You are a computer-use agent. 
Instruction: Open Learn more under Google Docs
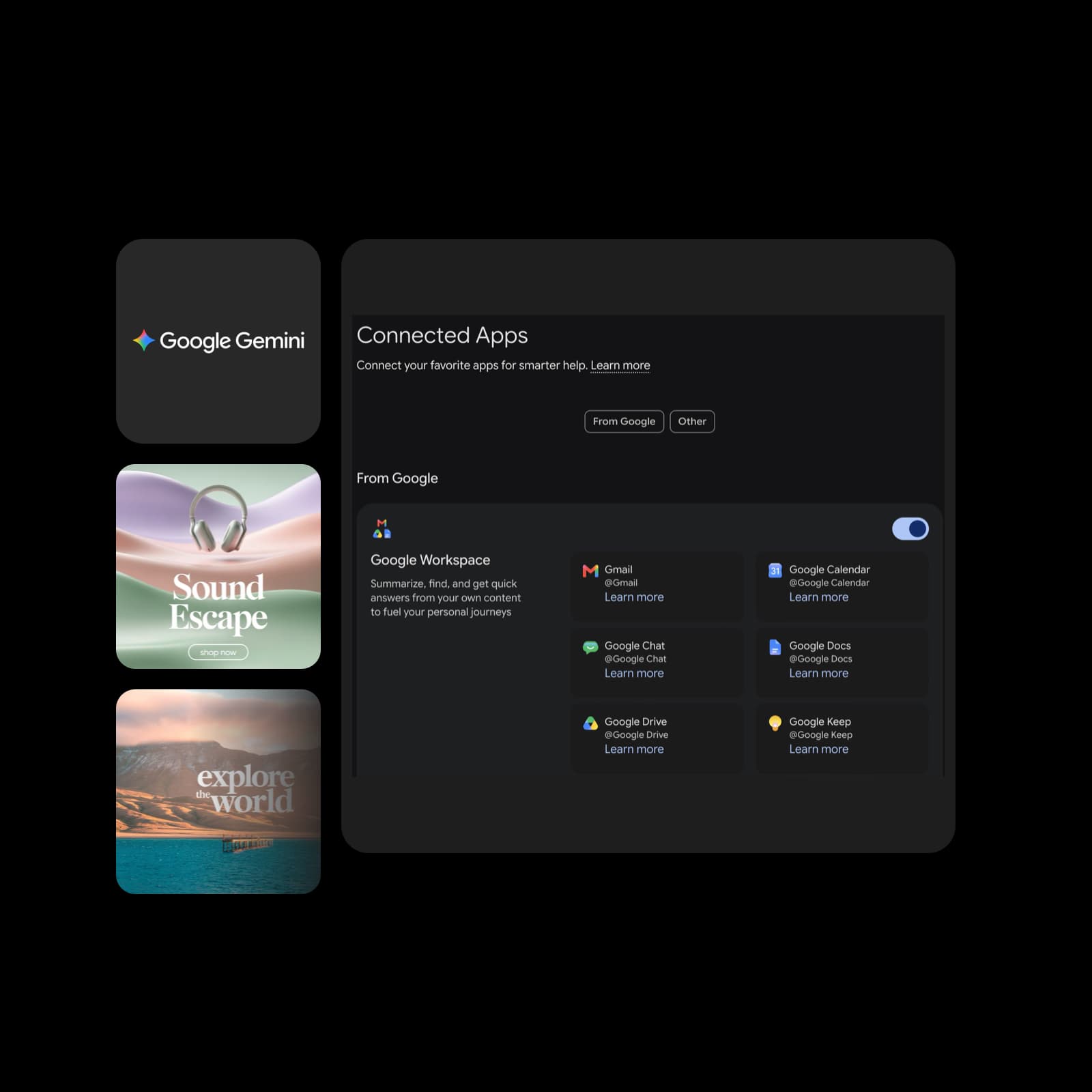(x=818, y=673)
